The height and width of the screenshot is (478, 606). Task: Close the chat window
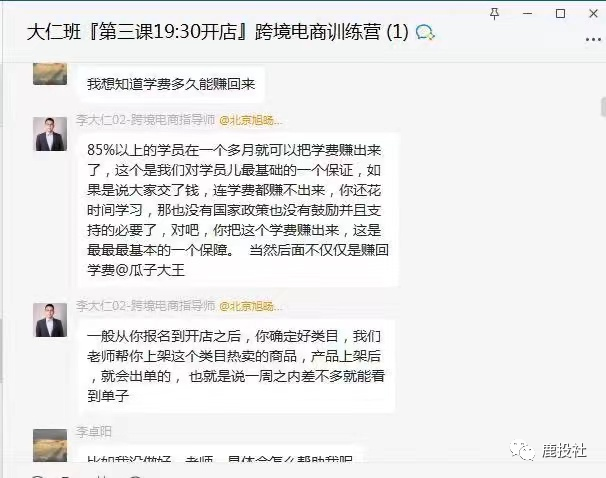pyautogui.click(x=593, y=14)
